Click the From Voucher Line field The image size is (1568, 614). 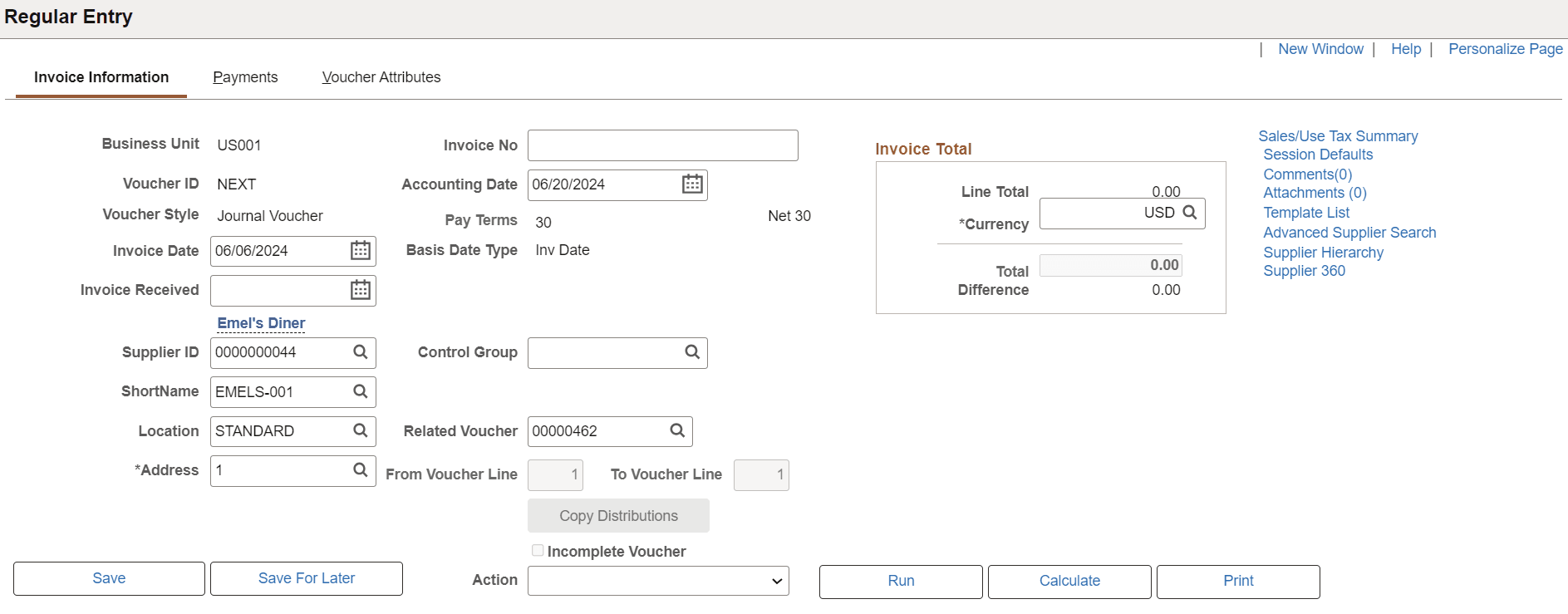point(555,475)
